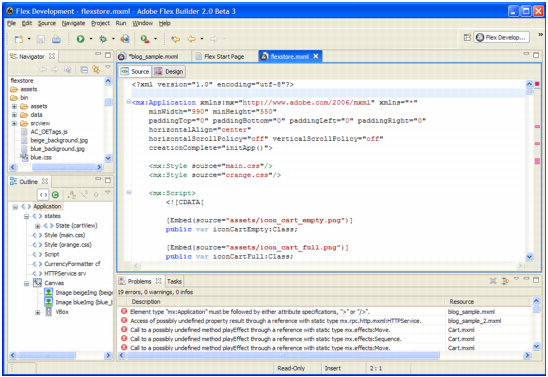The height and width of the screenshot is (377, 548).
Task: Open the Source menu
Action: click(47, 23)
